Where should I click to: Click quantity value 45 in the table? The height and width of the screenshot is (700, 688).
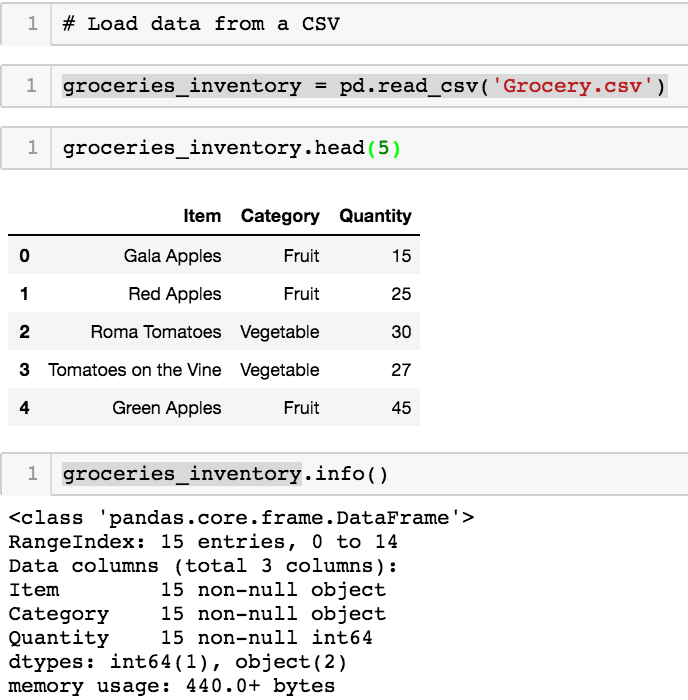[401, 408]
